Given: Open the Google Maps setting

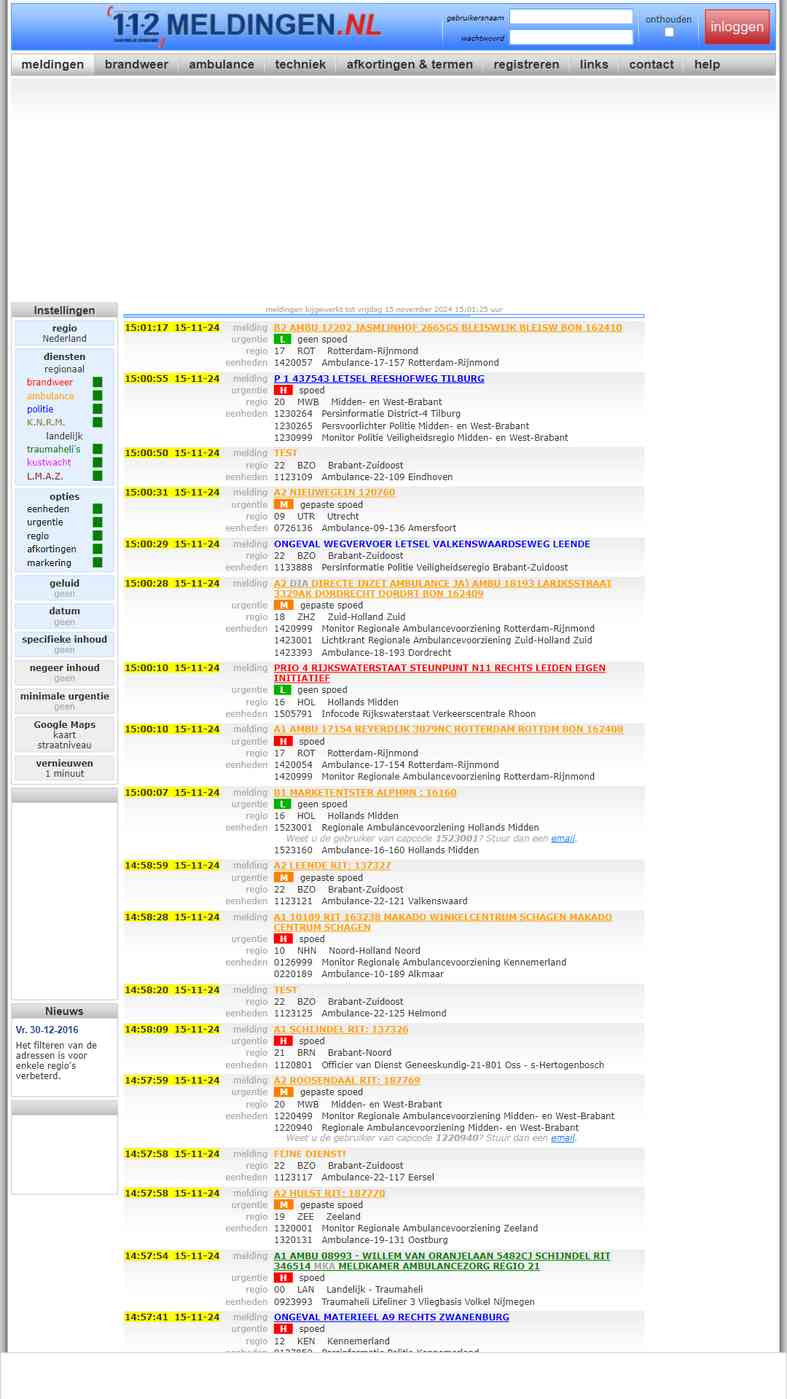Looking at the screenshot, I should pyautogui.click(x=64, y=735).
